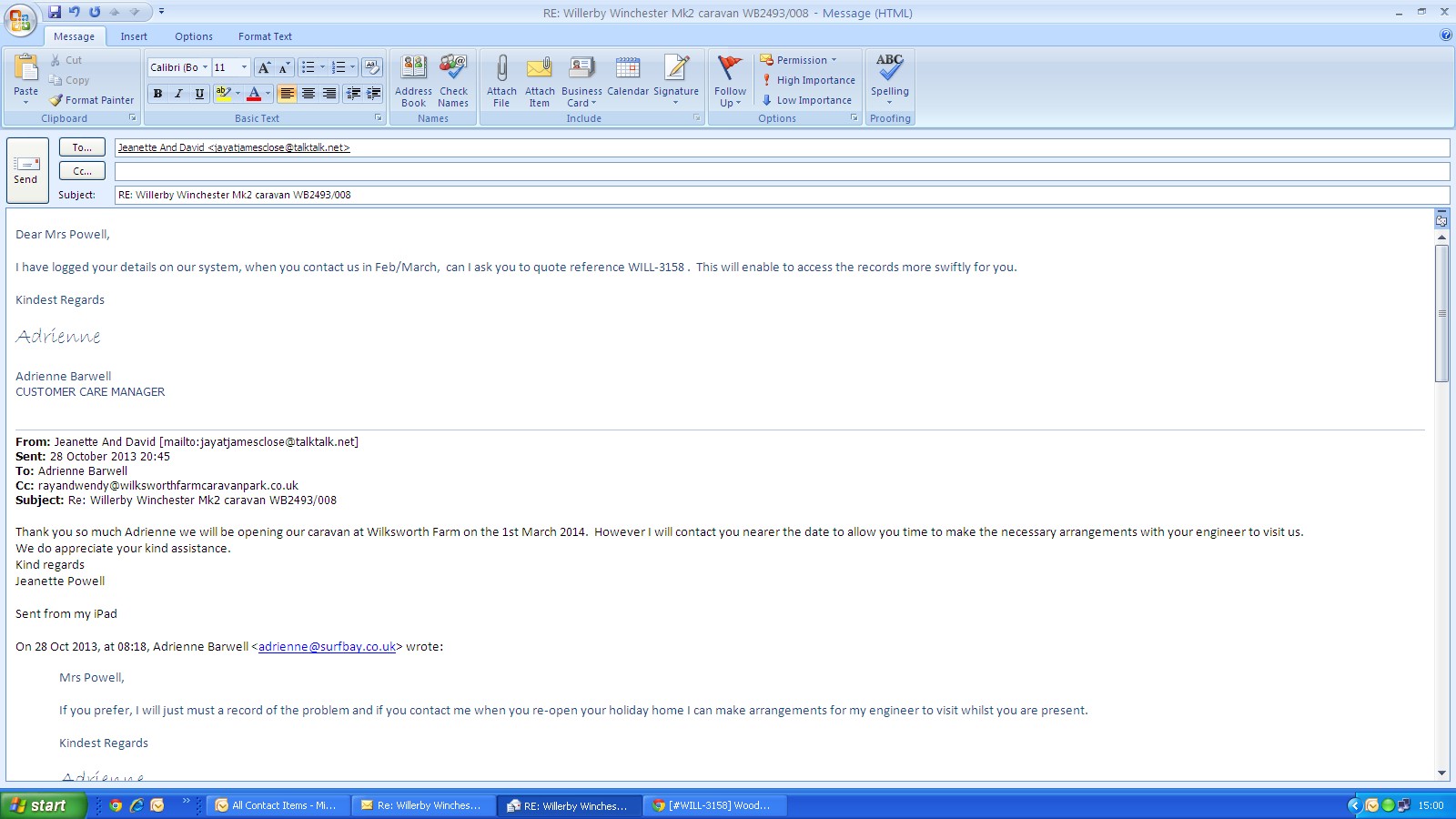Switch to the Insert tab
Viewport: 1456px width, 819px height.
pyautogui.click(x=134, y=36)
